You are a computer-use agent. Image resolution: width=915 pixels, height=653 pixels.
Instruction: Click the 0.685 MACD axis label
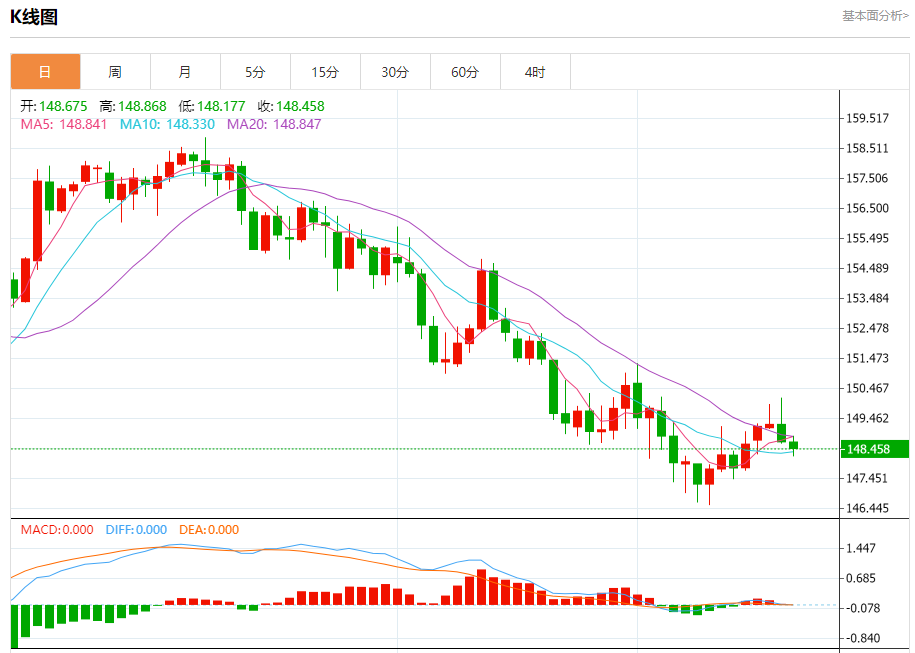[x=861, y=578]
